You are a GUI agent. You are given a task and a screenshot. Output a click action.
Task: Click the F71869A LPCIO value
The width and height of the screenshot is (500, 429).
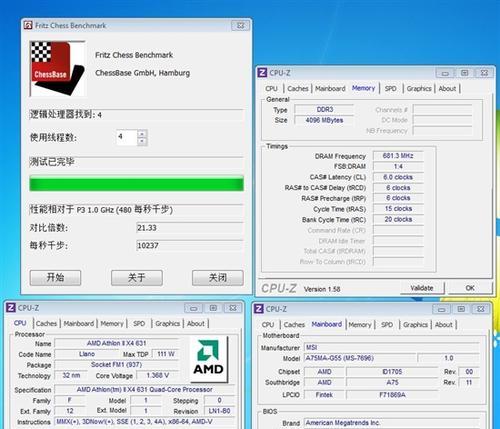(392, 395)
